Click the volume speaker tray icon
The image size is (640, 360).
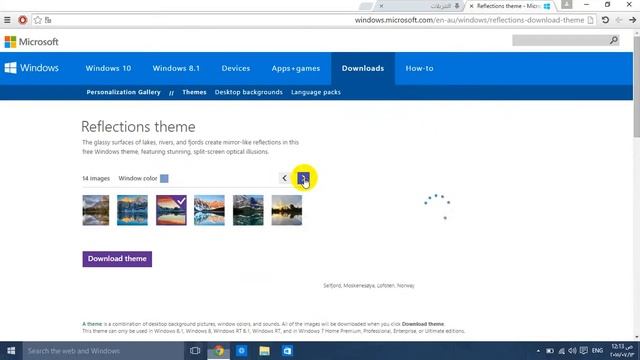[572, 351]
